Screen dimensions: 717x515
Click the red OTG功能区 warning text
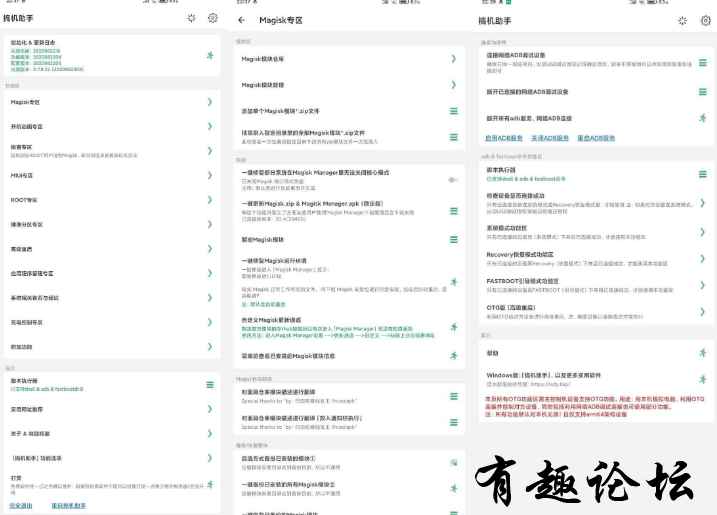click(595, 407)
